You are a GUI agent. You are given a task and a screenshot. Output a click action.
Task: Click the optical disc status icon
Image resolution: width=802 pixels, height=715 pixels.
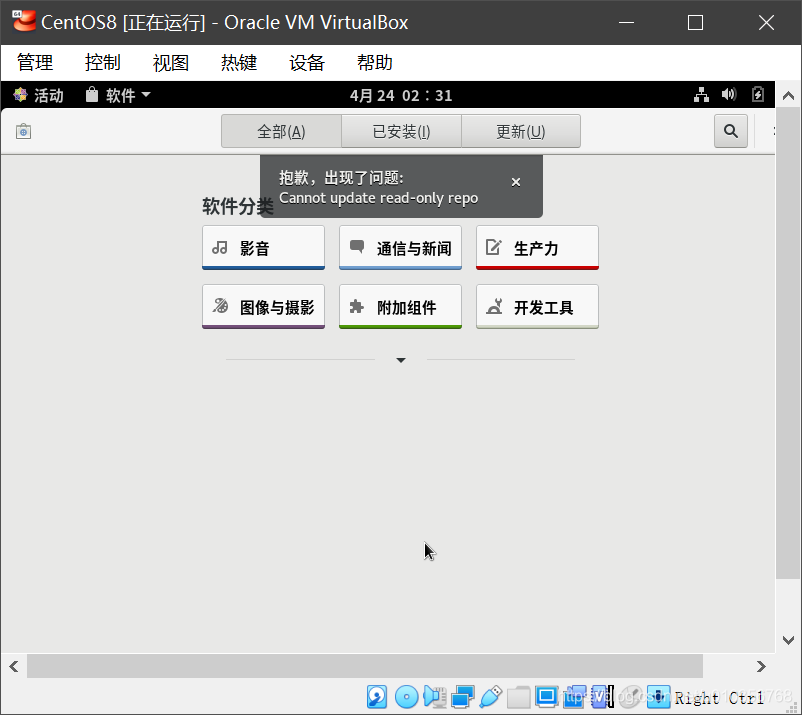tap(406, 697)
